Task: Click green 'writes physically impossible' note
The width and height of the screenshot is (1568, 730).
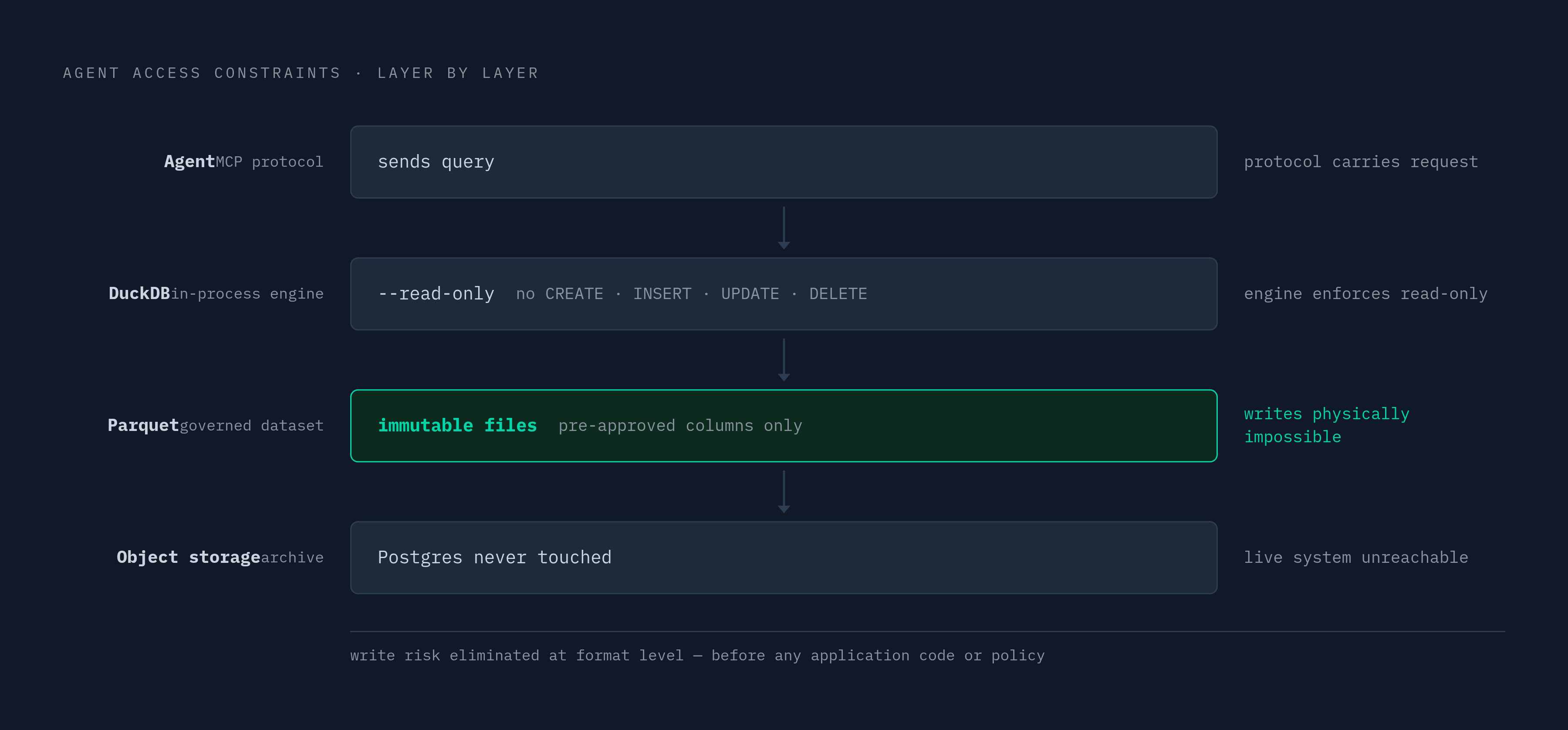Action: (1326, 425)
